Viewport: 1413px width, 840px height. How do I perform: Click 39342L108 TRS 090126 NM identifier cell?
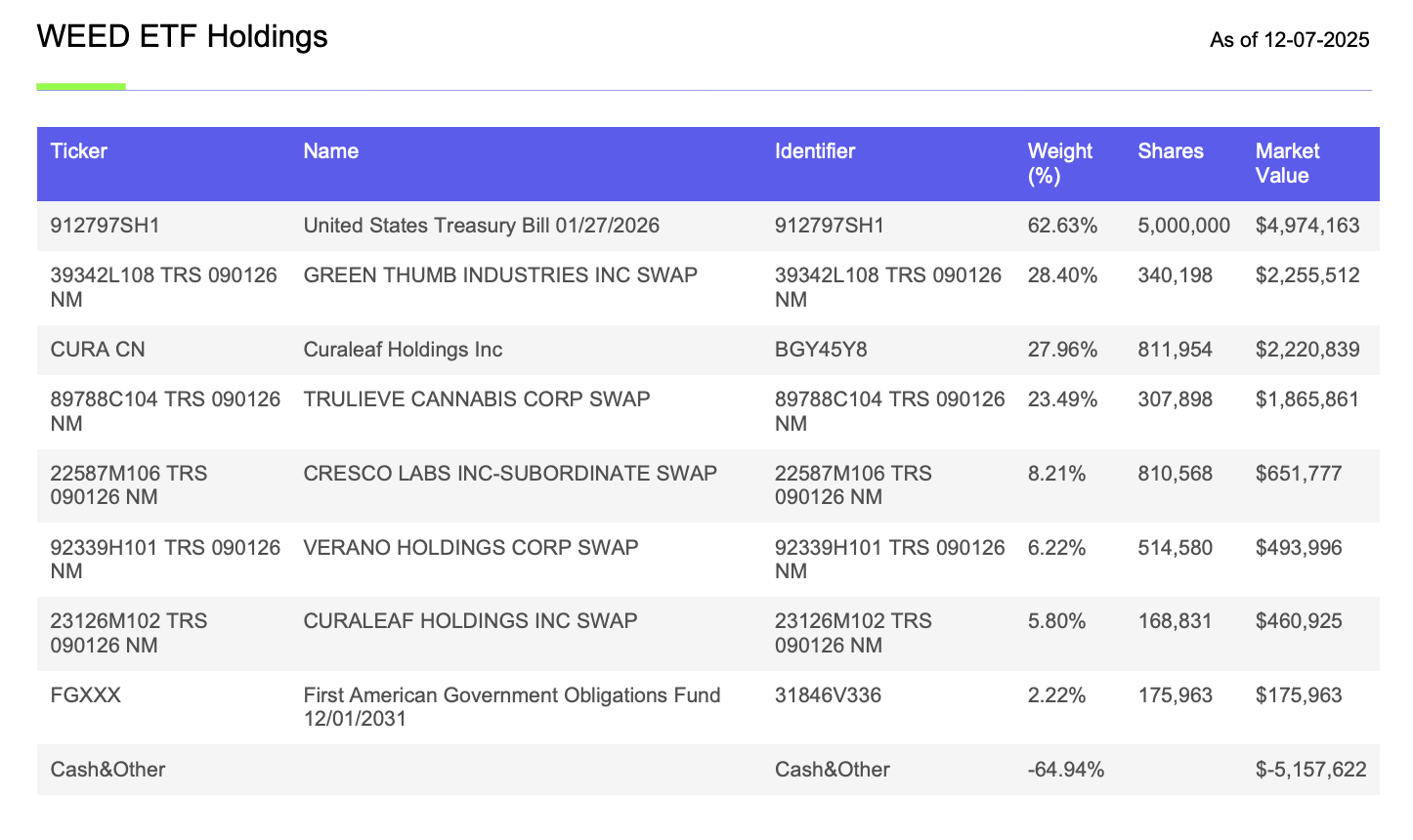pos(887,287)
